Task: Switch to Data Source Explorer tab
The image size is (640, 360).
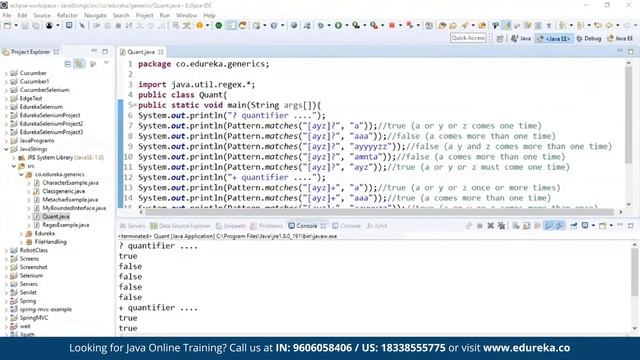Action: [180, 226]
